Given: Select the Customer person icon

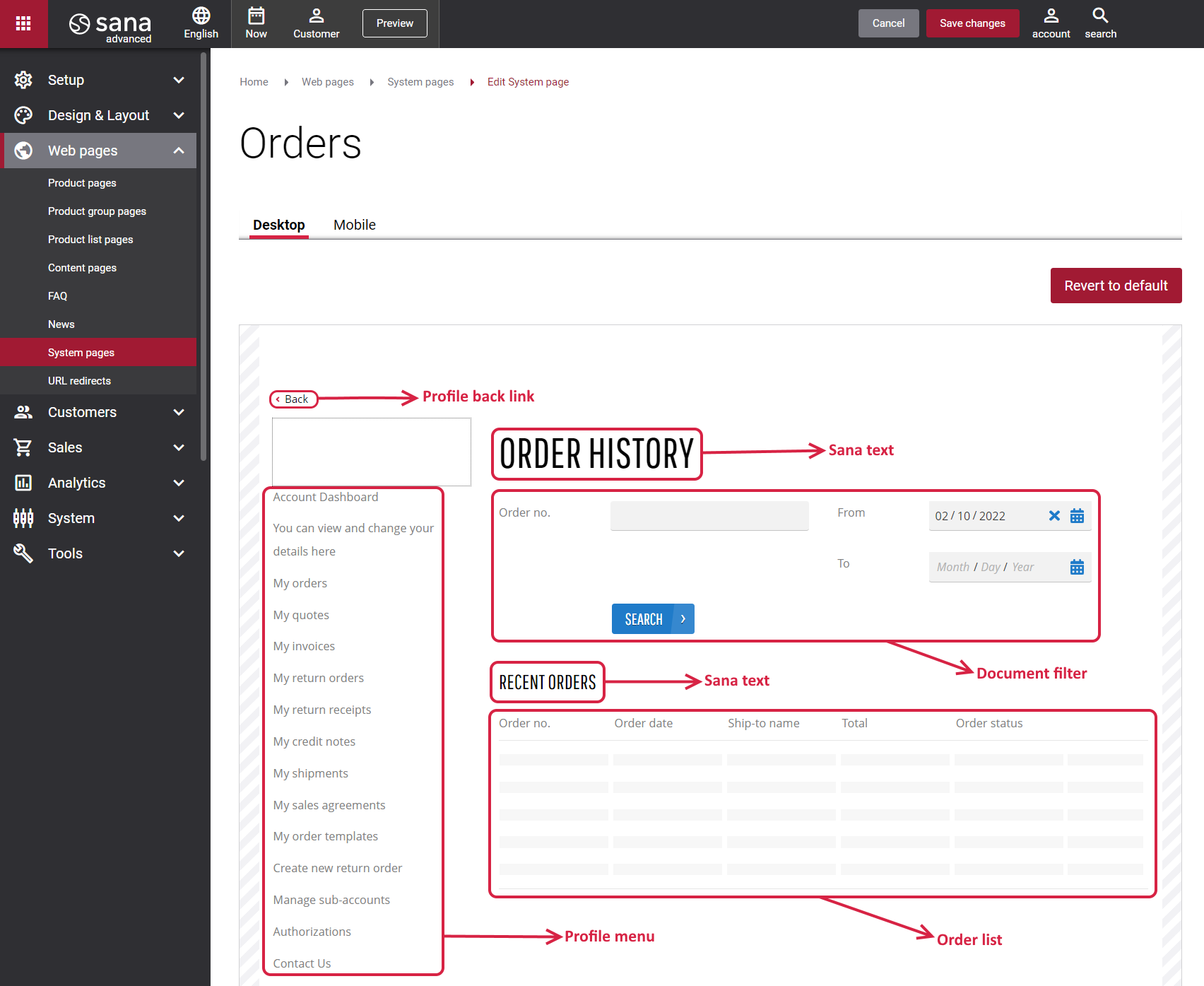Looking at the screenshot, I should pos(317,16).
